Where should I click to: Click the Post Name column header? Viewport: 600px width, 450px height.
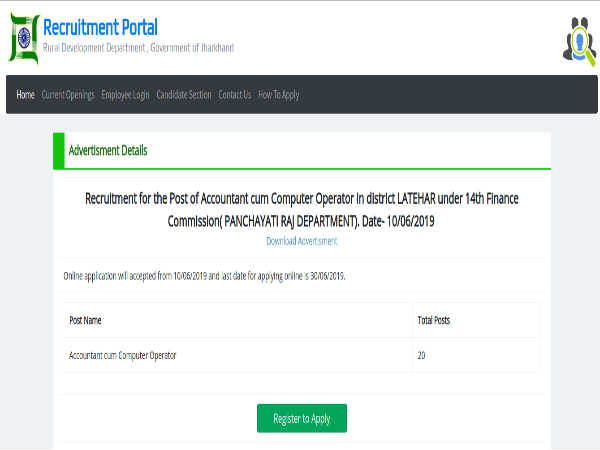[x=85, y=320]
